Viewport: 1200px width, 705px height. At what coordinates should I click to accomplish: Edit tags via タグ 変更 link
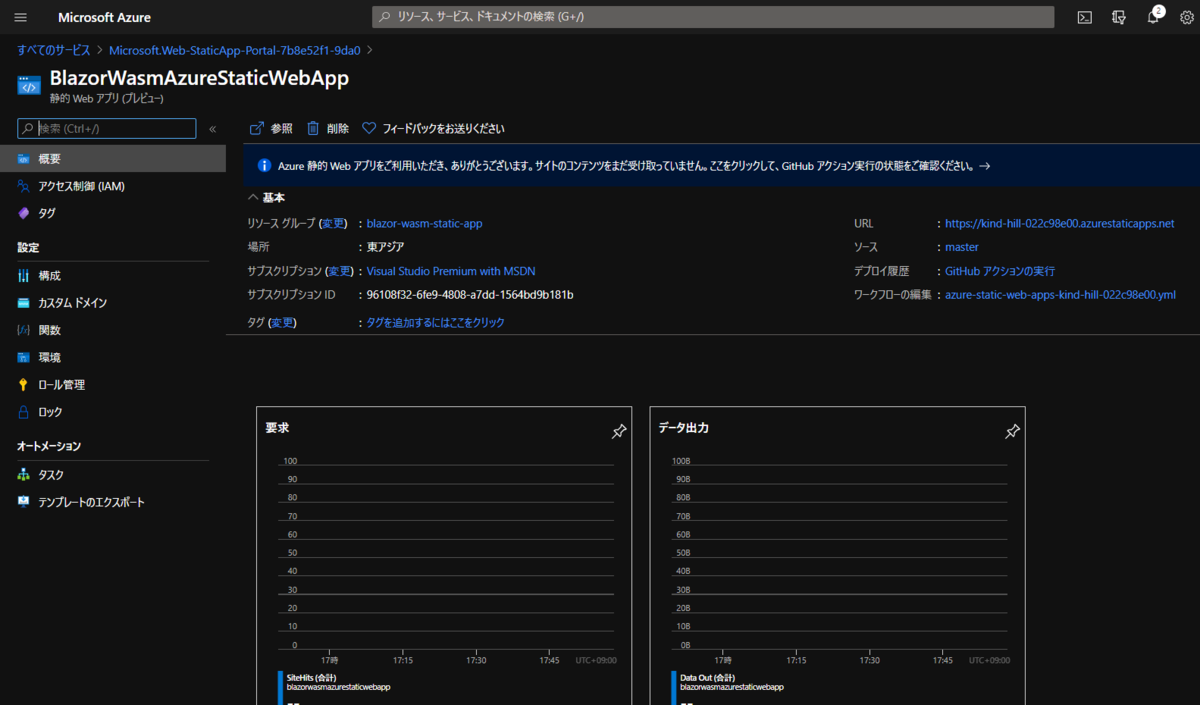(x=283, y=323)
